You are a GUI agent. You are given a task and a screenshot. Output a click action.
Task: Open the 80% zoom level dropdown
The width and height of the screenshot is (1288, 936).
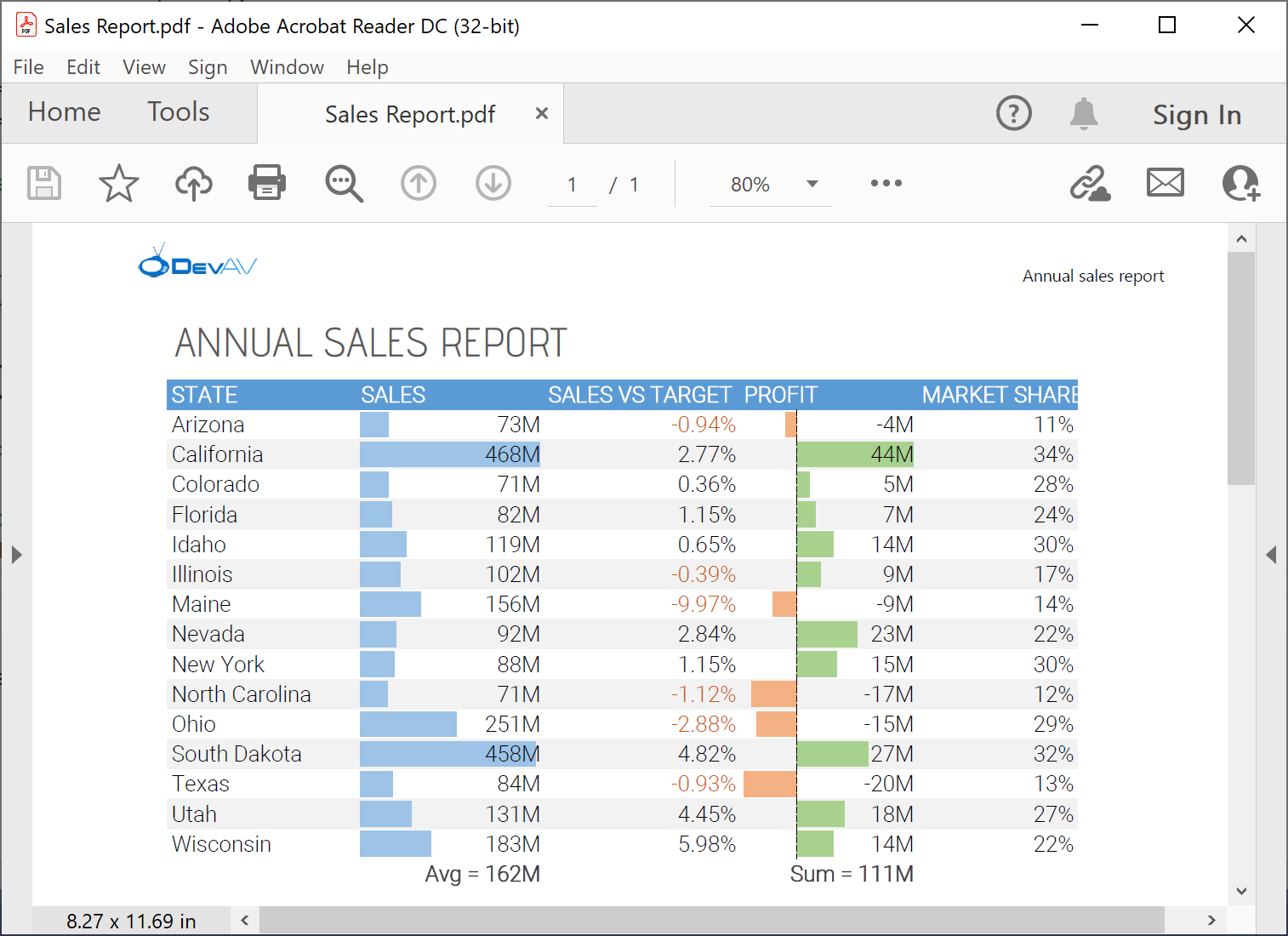812,184
